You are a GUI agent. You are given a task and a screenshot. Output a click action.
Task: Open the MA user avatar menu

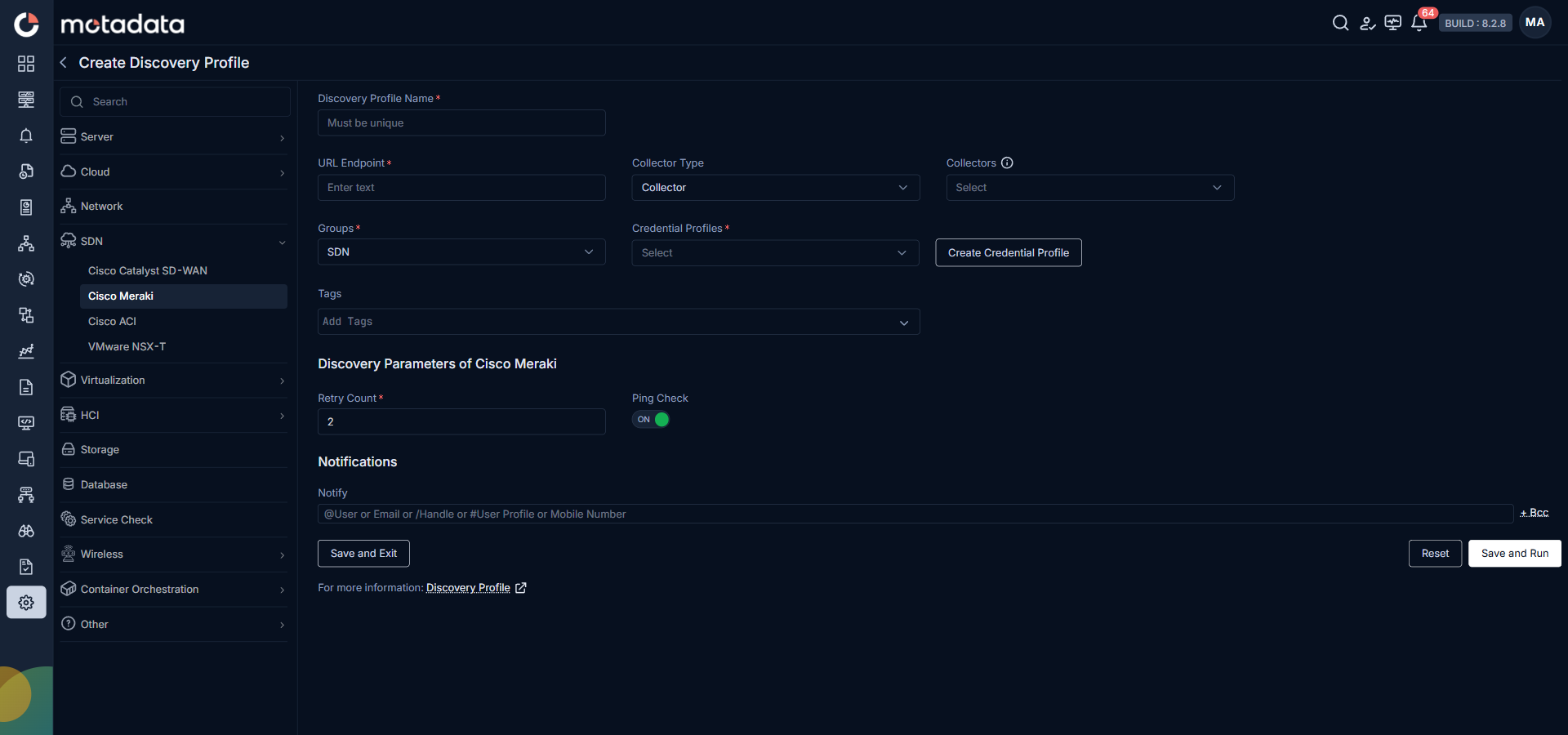tap(1535, 23)
